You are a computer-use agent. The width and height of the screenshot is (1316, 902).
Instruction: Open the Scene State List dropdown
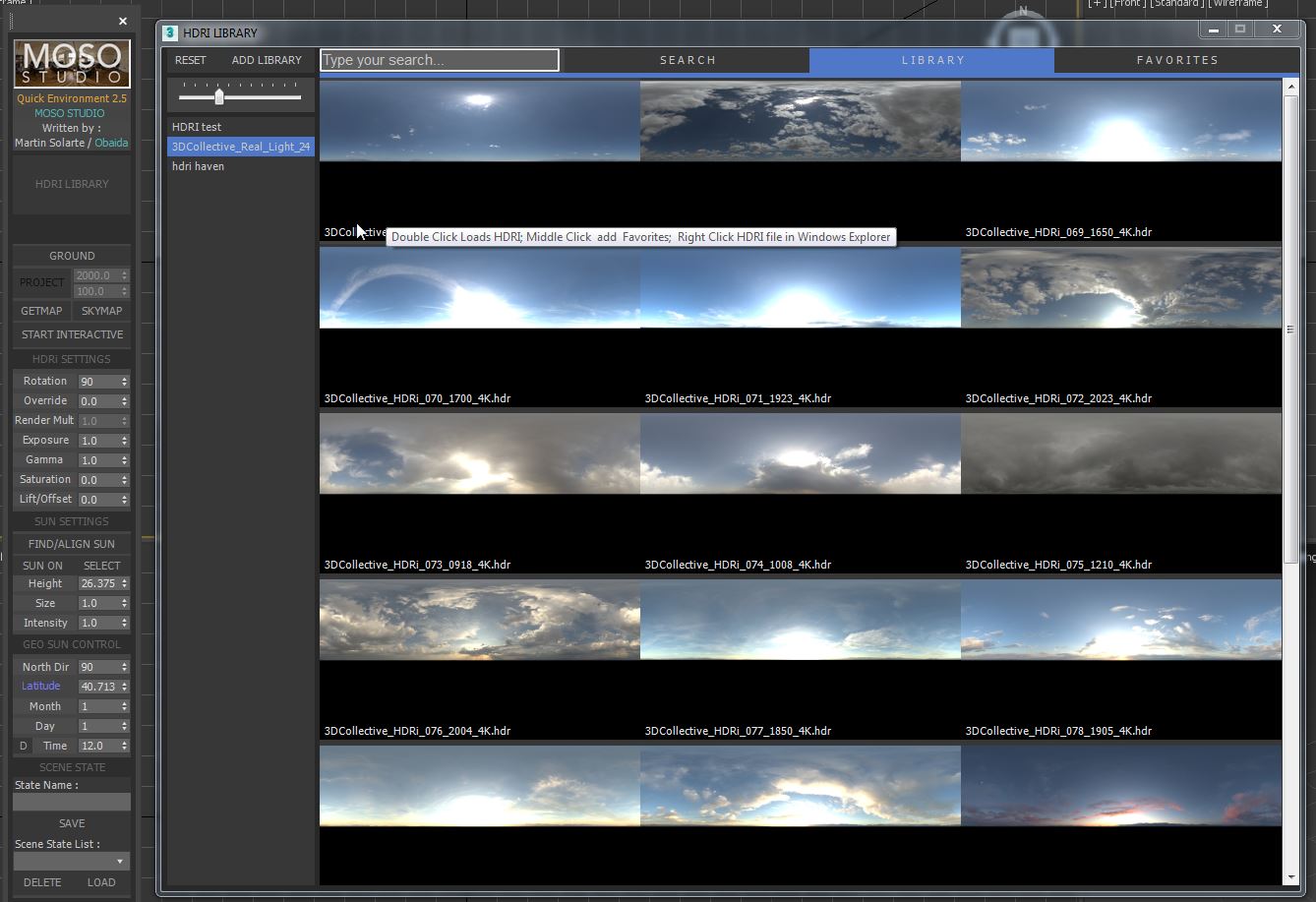tap(72, 862)
